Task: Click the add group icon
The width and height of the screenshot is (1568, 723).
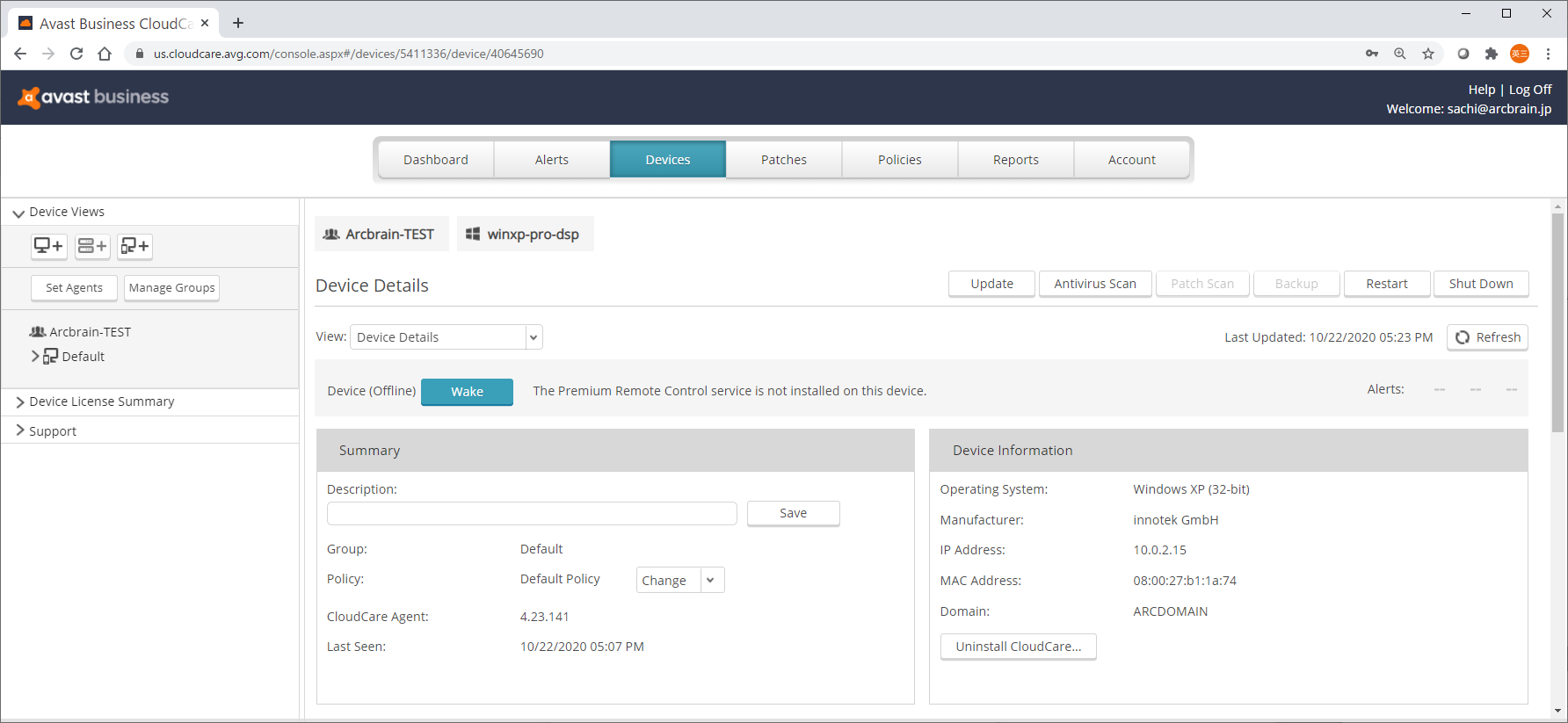Action: (x=135, y=246)
